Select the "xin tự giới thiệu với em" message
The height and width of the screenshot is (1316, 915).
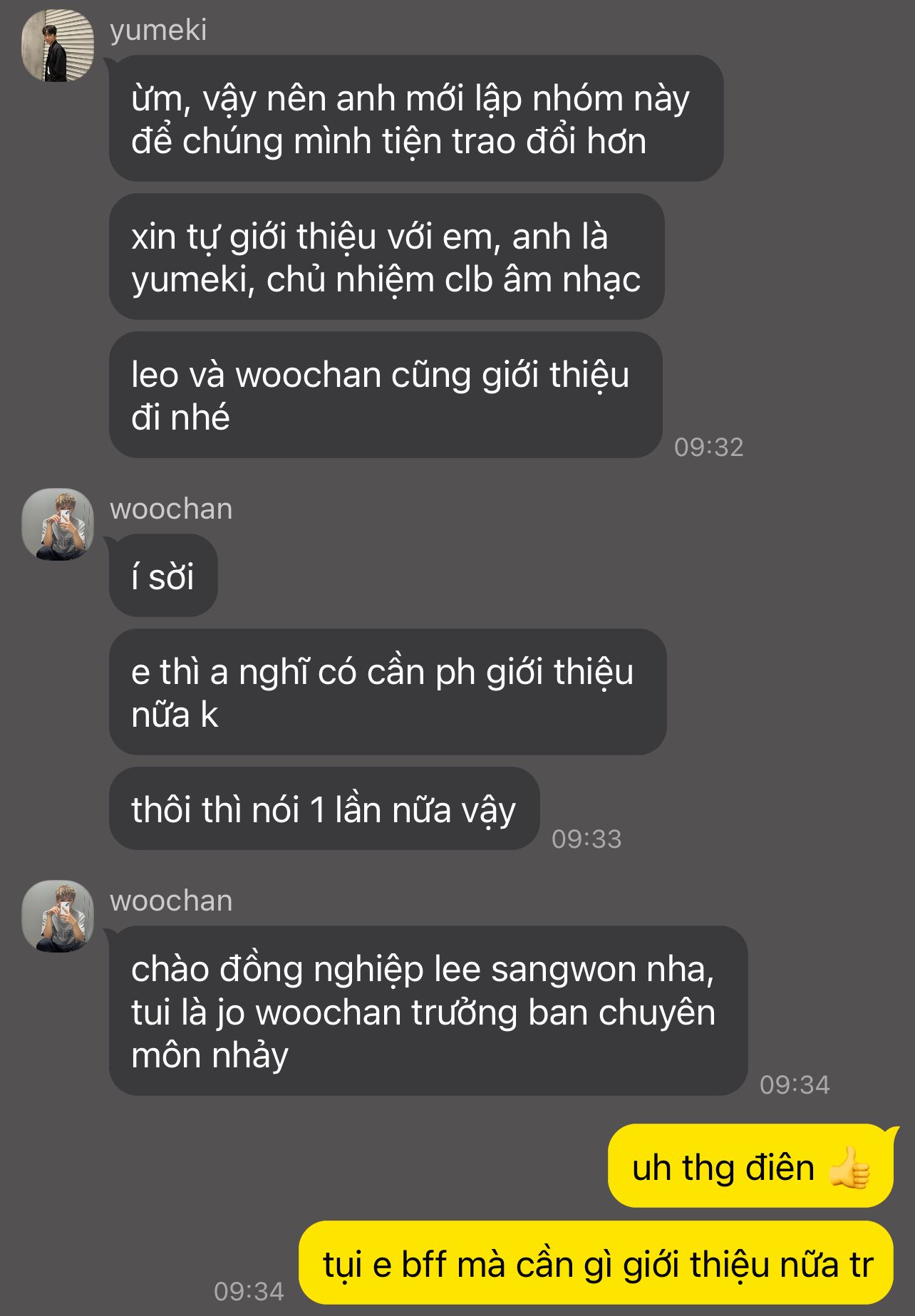[x=387, y=257]
